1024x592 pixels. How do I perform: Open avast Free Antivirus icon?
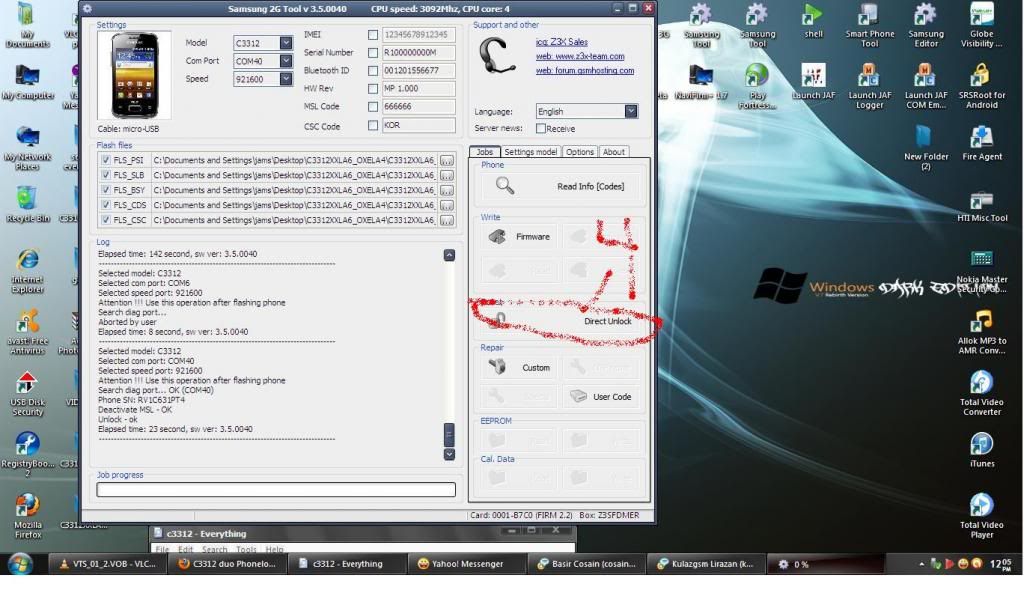point(27,331)
